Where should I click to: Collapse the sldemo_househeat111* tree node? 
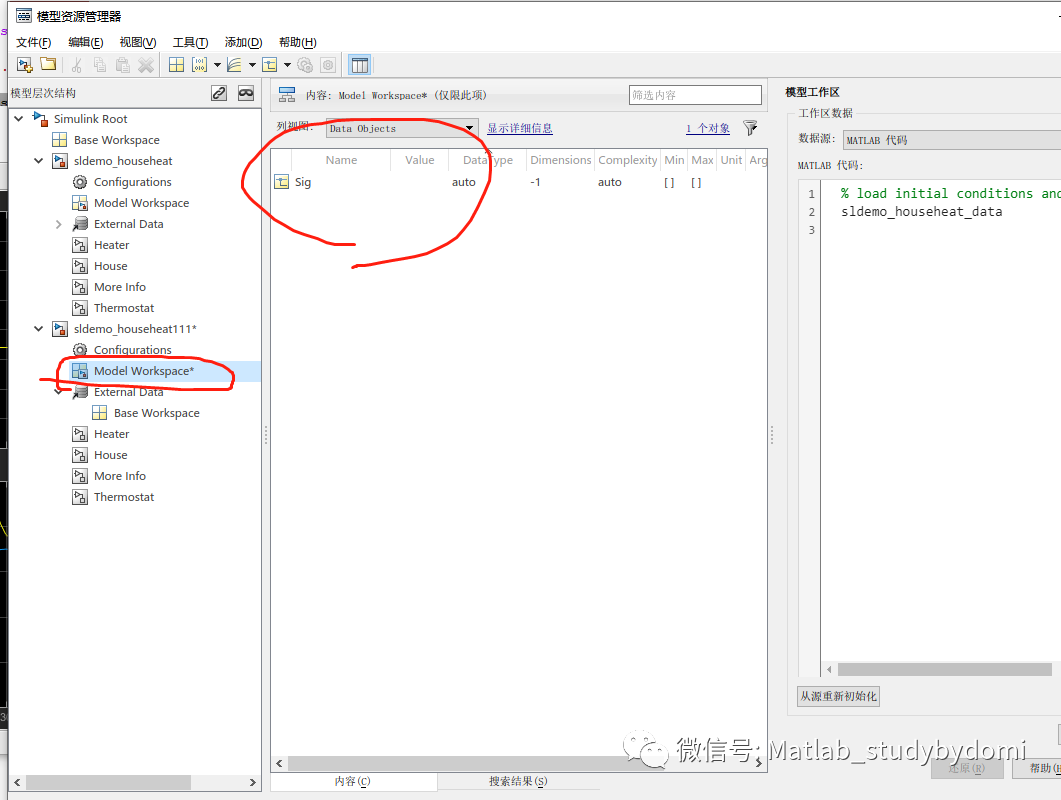point(39,329)
